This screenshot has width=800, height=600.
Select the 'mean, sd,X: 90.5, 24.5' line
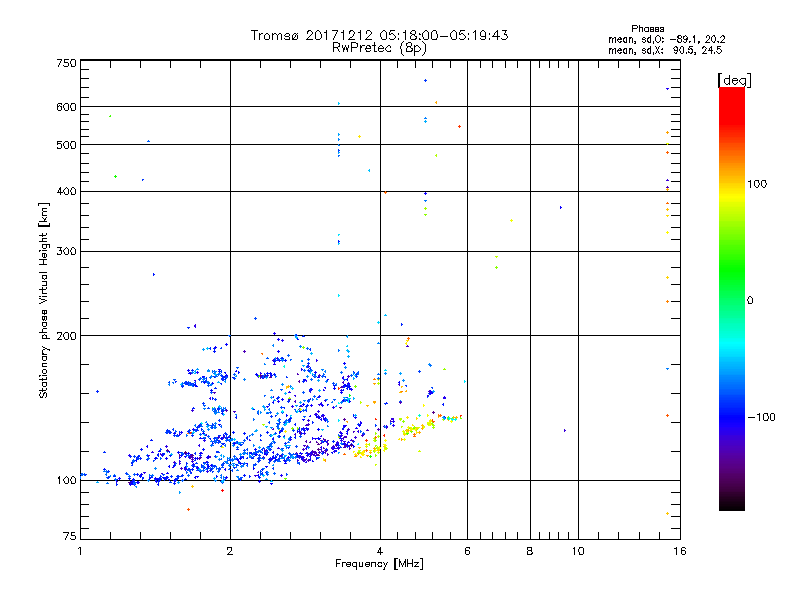tap(665, 50)
